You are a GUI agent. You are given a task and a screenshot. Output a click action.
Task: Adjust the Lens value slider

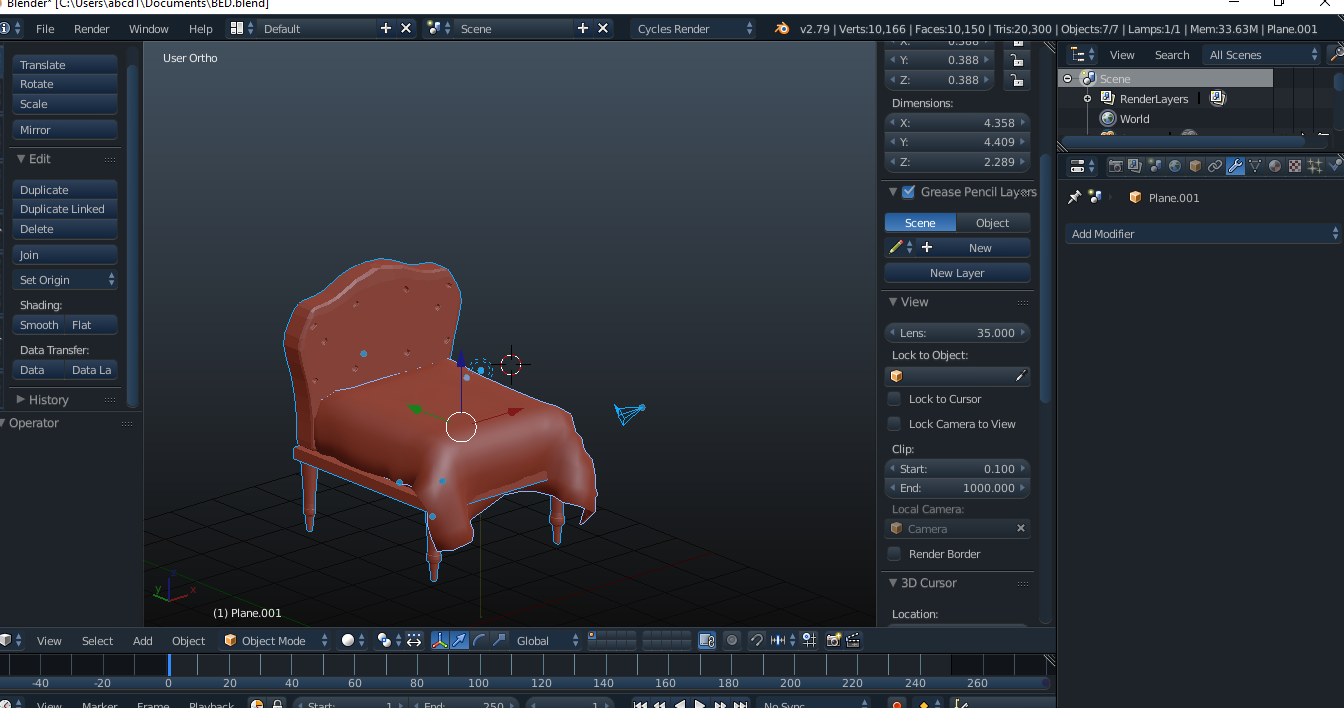pyautogui.click(x=957, y=331)
